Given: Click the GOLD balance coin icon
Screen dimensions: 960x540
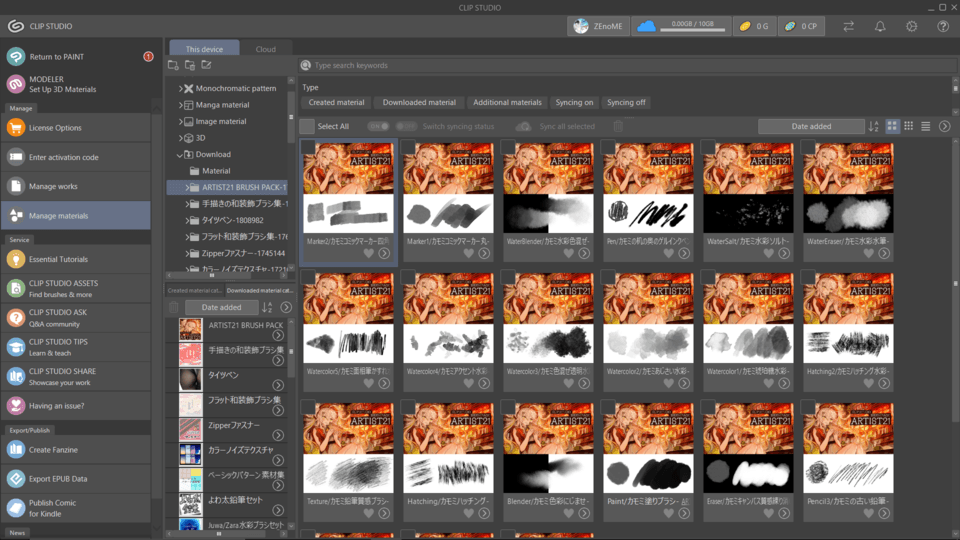Looking at the screenshot, I should [x=745, y=26].
